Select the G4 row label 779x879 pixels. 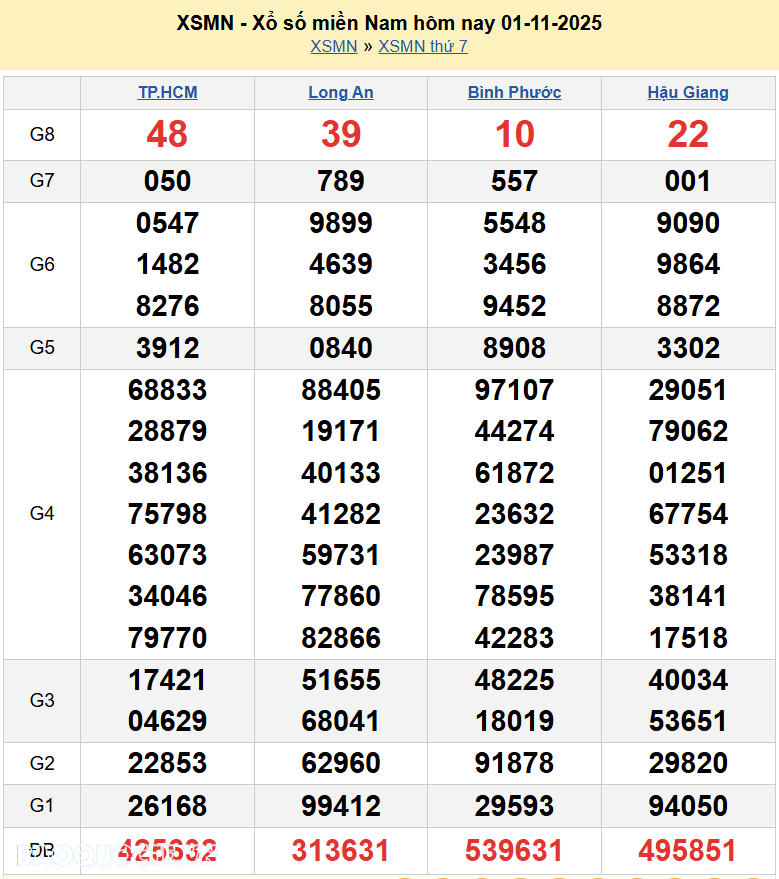coord(42,513)
